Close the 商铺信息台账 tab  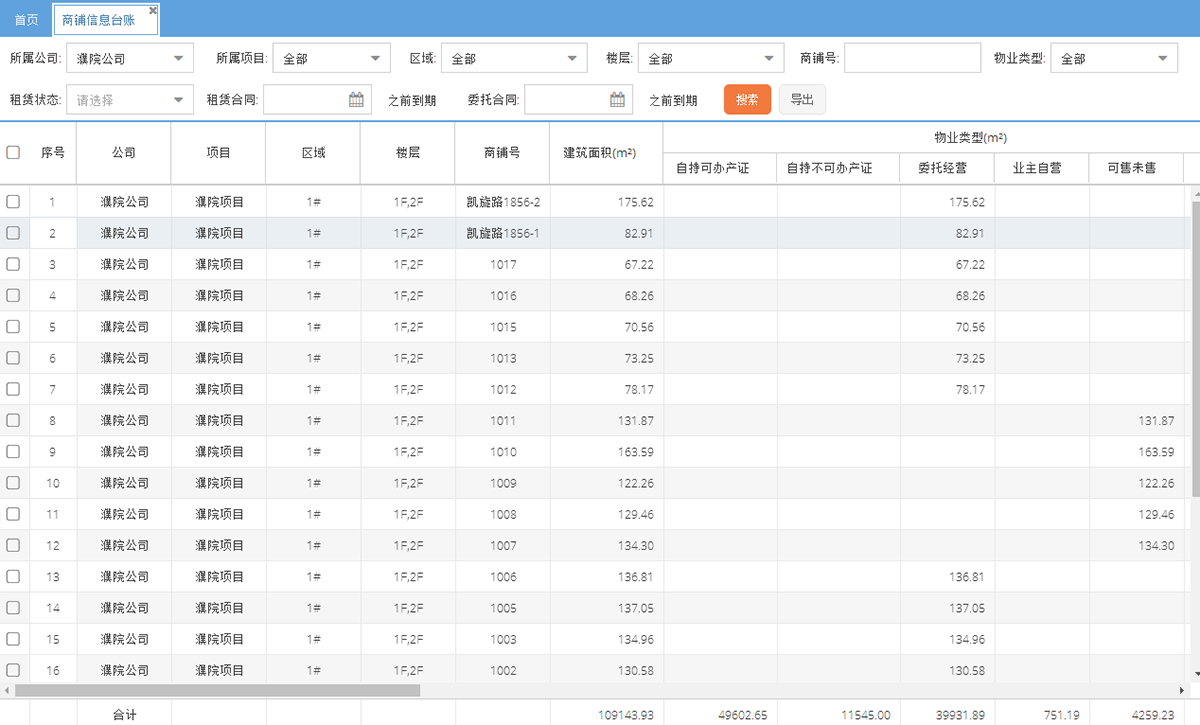[x=153, y=10]
